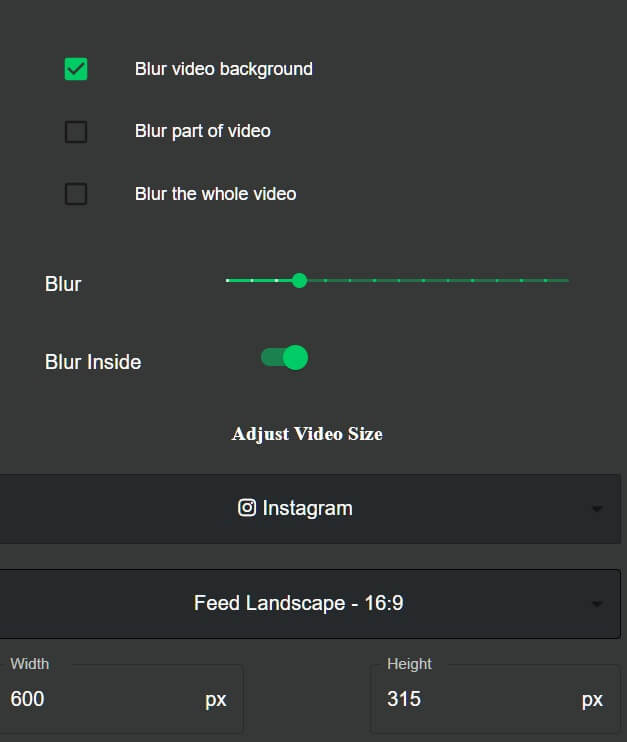Turn off the Blur Inside toggle
This screenshot has height=742, width=627.
point(284,358)
